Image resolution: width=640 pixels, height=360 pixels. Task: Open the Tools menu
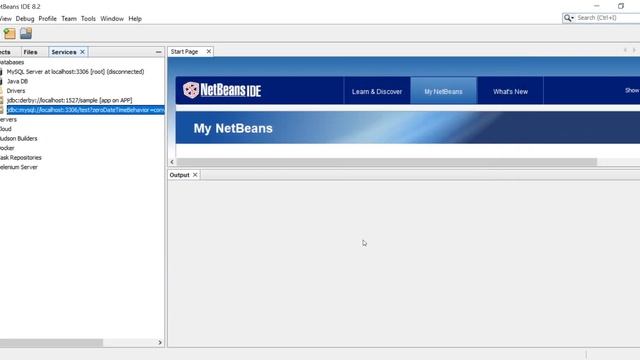88,19
